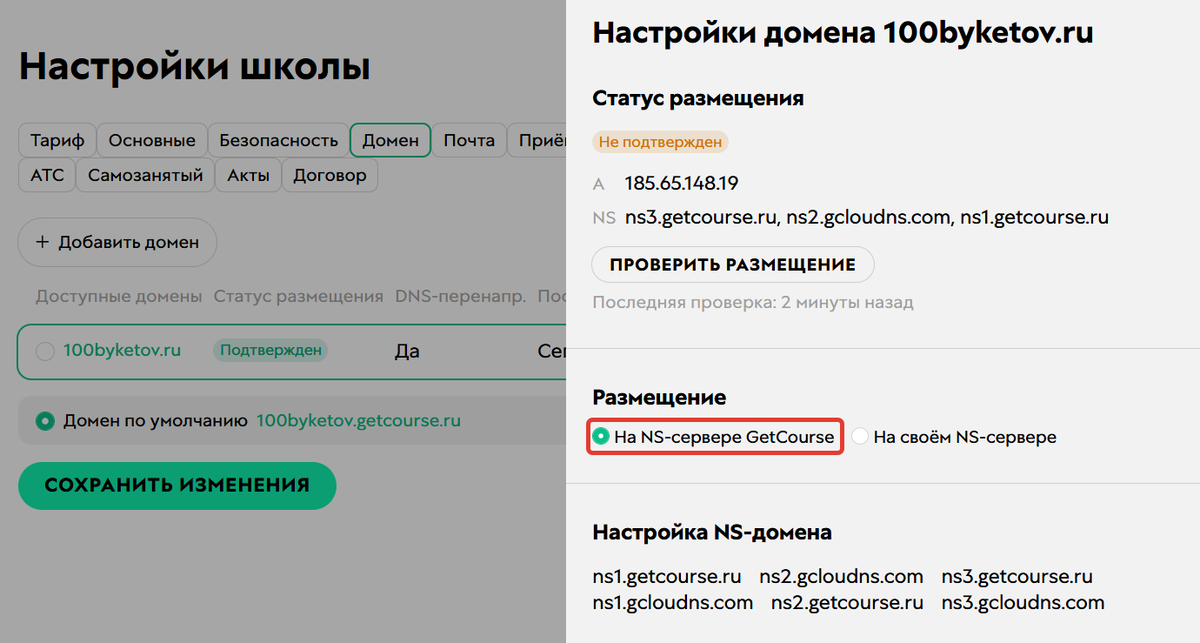Open the Акты tab
Screen dimensions: 1200x643
[248, 175]
